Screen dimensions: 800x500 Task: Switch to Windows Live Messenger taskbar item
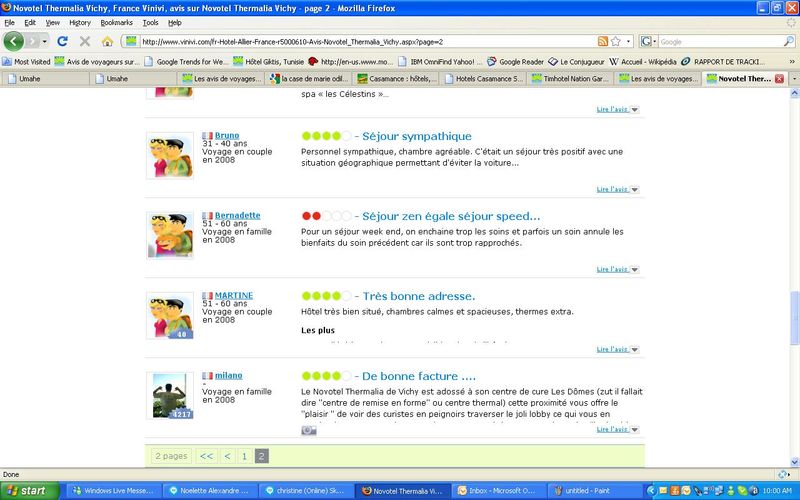pyautogui.click(x=114, y=491)
